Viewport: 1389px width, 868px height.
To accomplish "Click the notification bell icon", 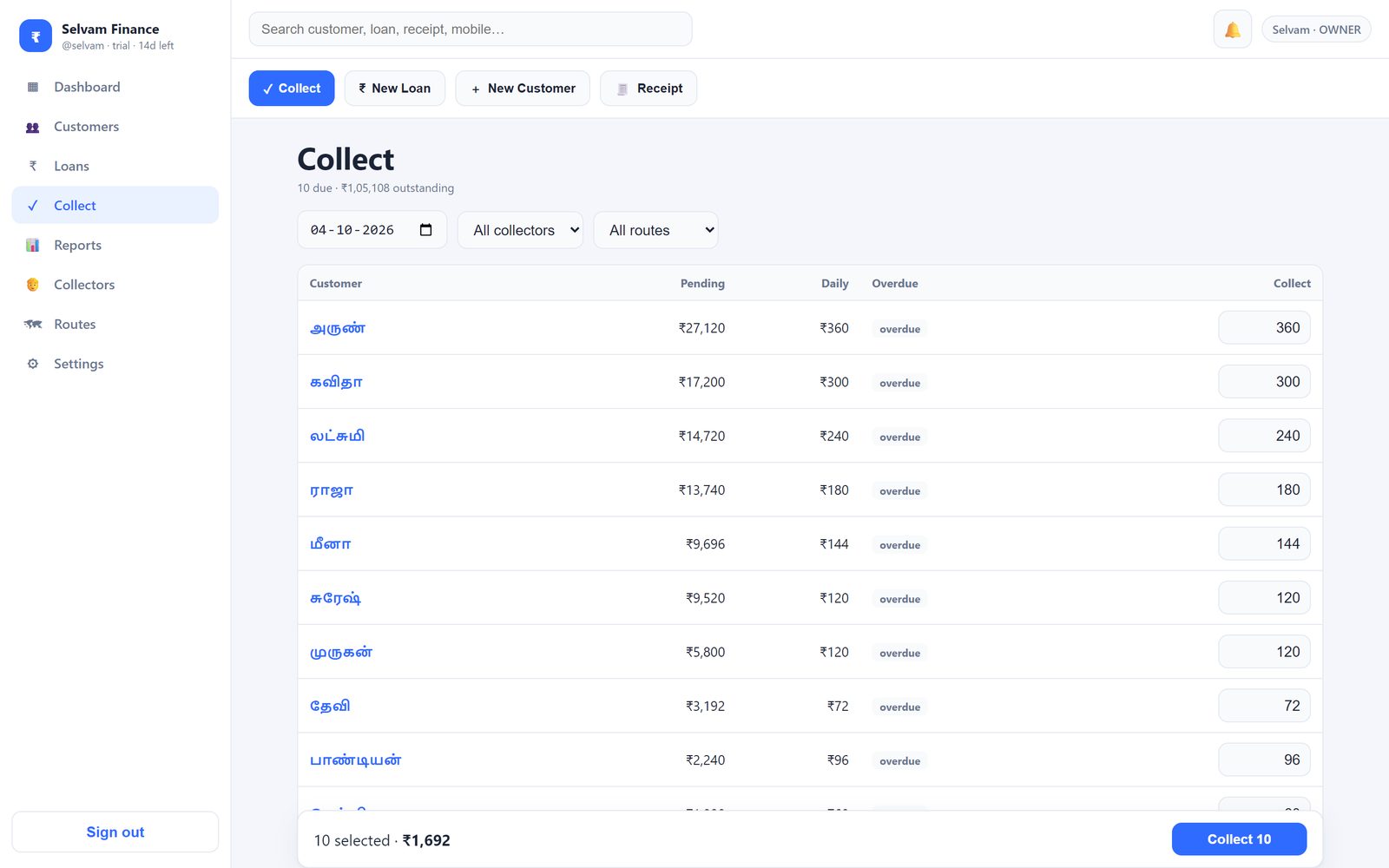I will [x=1232, y=30].
